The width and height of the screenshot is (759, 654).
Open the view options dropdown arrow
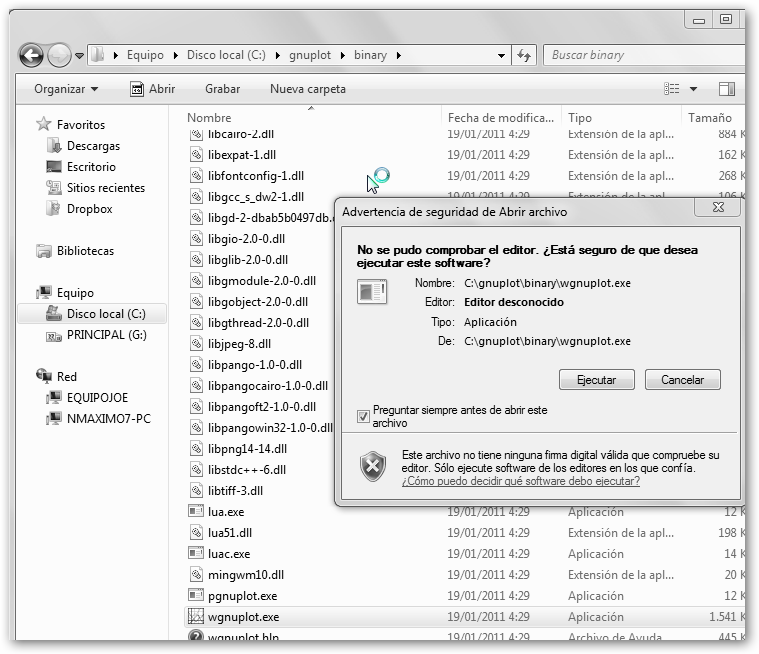point(694,89)
